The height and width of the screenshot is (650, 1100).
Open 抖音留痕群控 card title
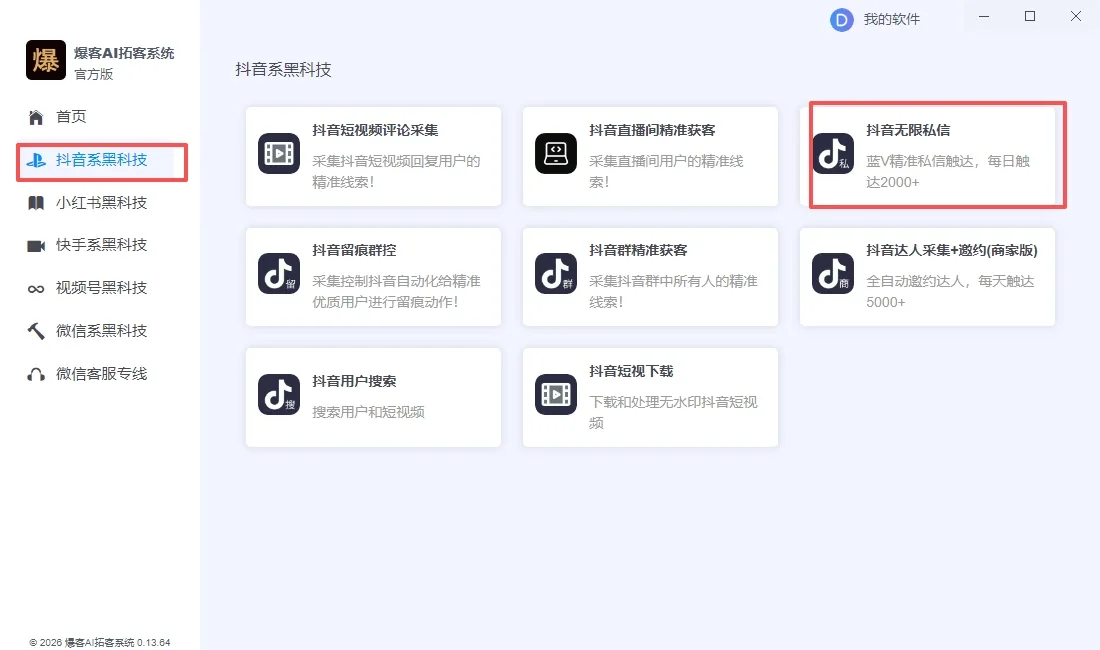click(x=354, y=250)
